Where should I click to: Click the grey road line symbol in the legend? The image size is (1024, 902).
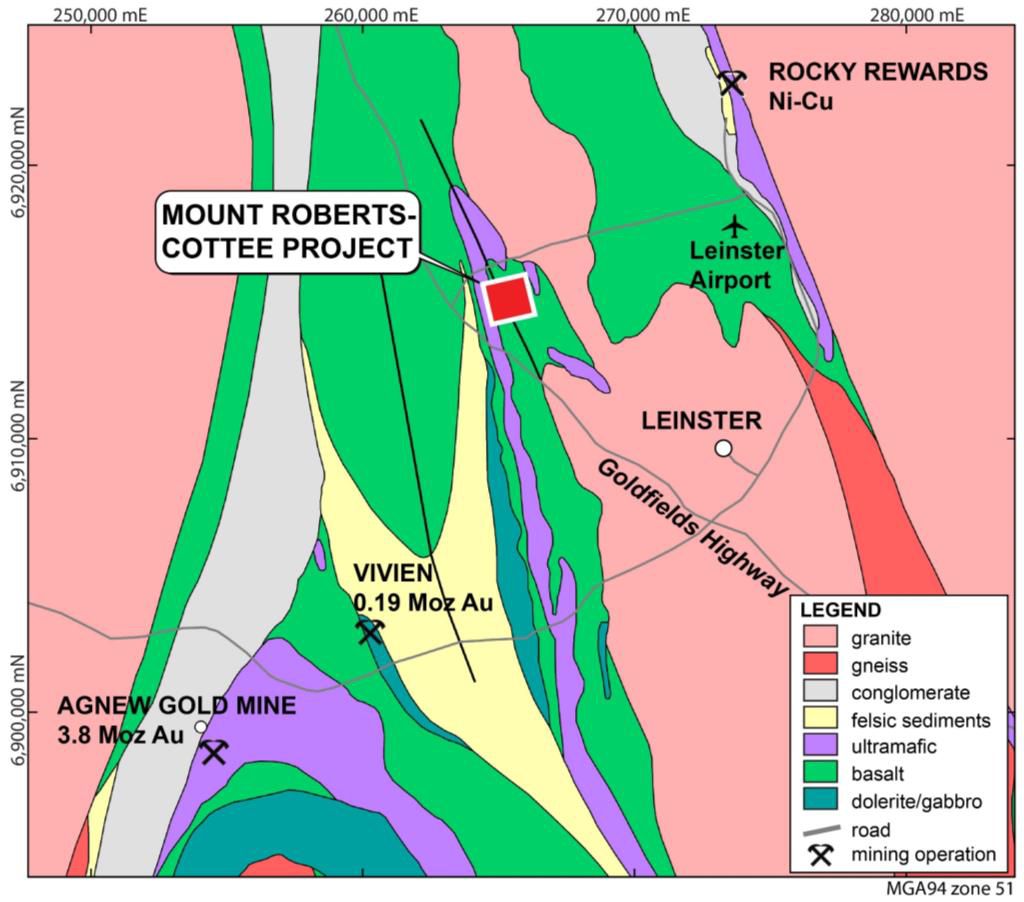coord(823,830)
